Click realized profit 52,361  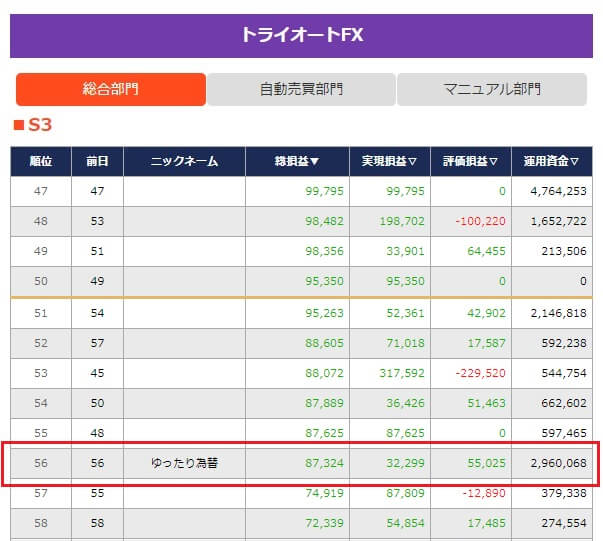(405, 313)
